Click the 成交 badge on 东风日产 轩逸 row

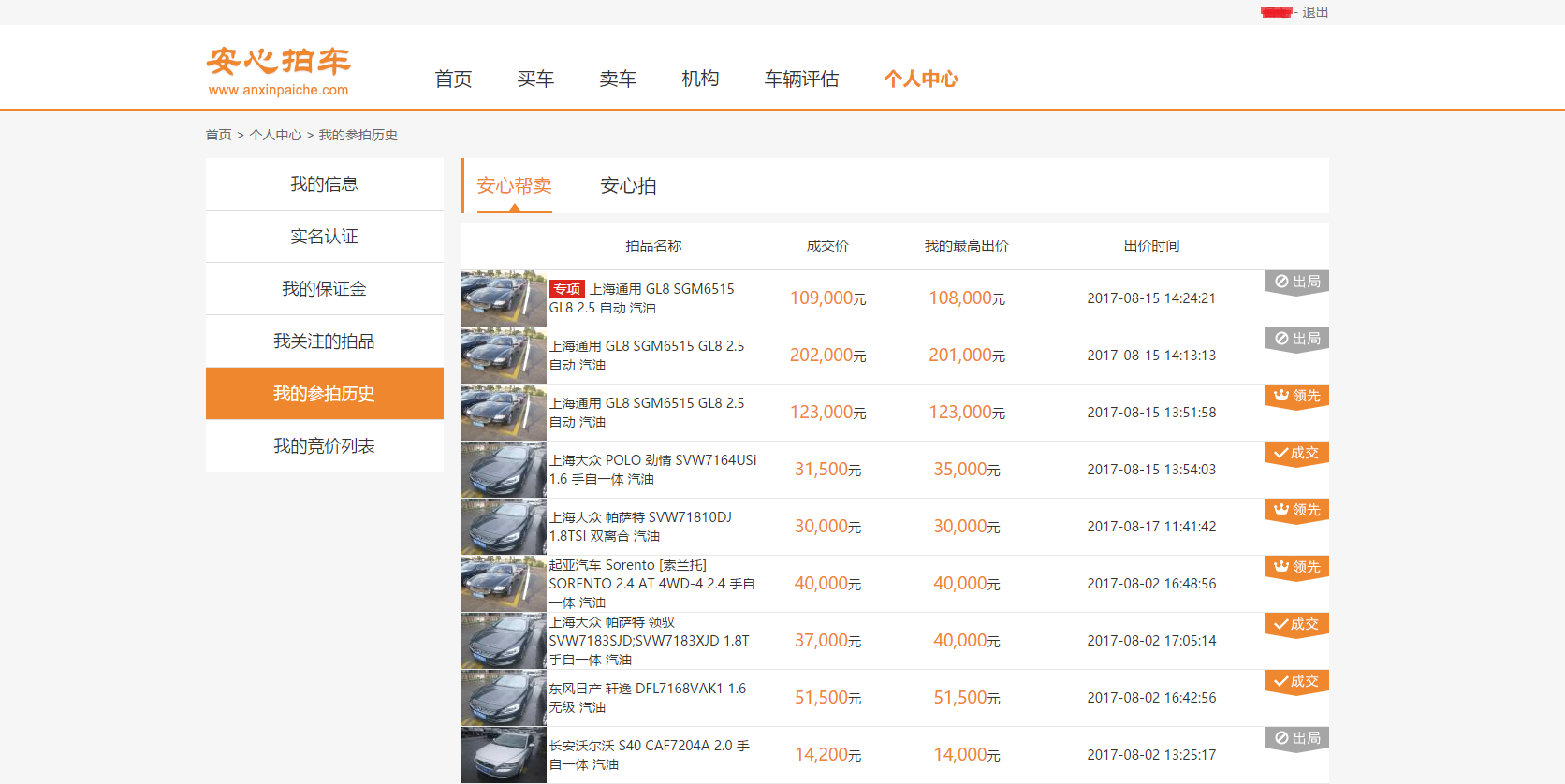pyautogui.click(x=1296, y=681)
